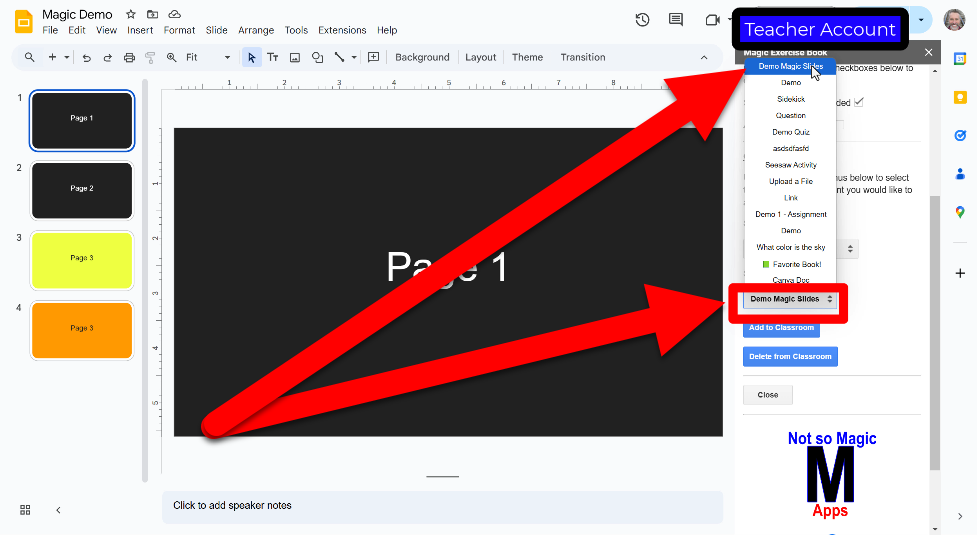Screen dimensions: 977x535
Task: Choose Demo Quiz in dropdown list
Action: click(790, 132)
